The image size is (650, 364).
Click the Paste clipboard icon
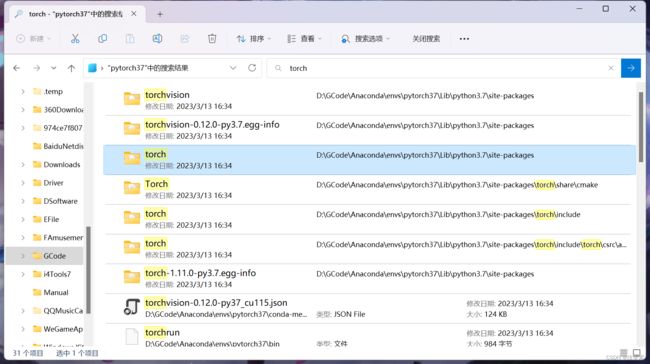[130, 39]
